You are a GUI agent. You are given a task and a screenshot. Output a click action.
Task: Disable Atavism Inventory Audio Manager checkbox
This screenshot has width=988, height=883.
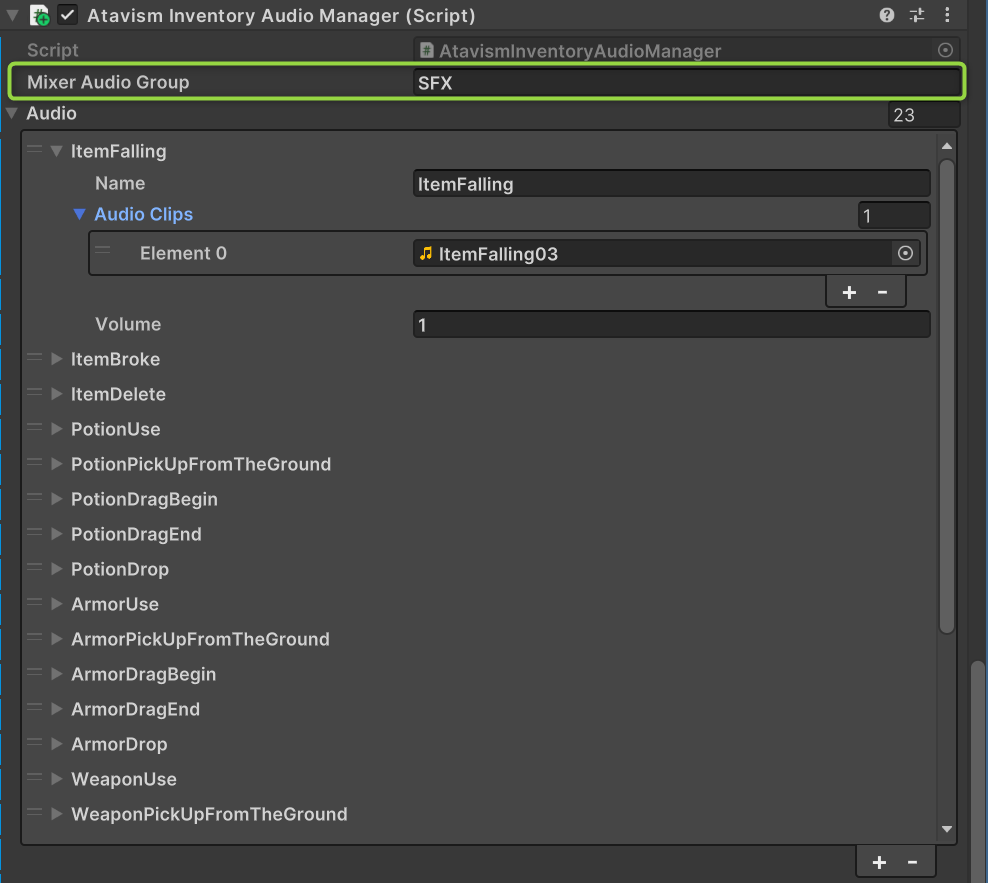pos(68,15)
